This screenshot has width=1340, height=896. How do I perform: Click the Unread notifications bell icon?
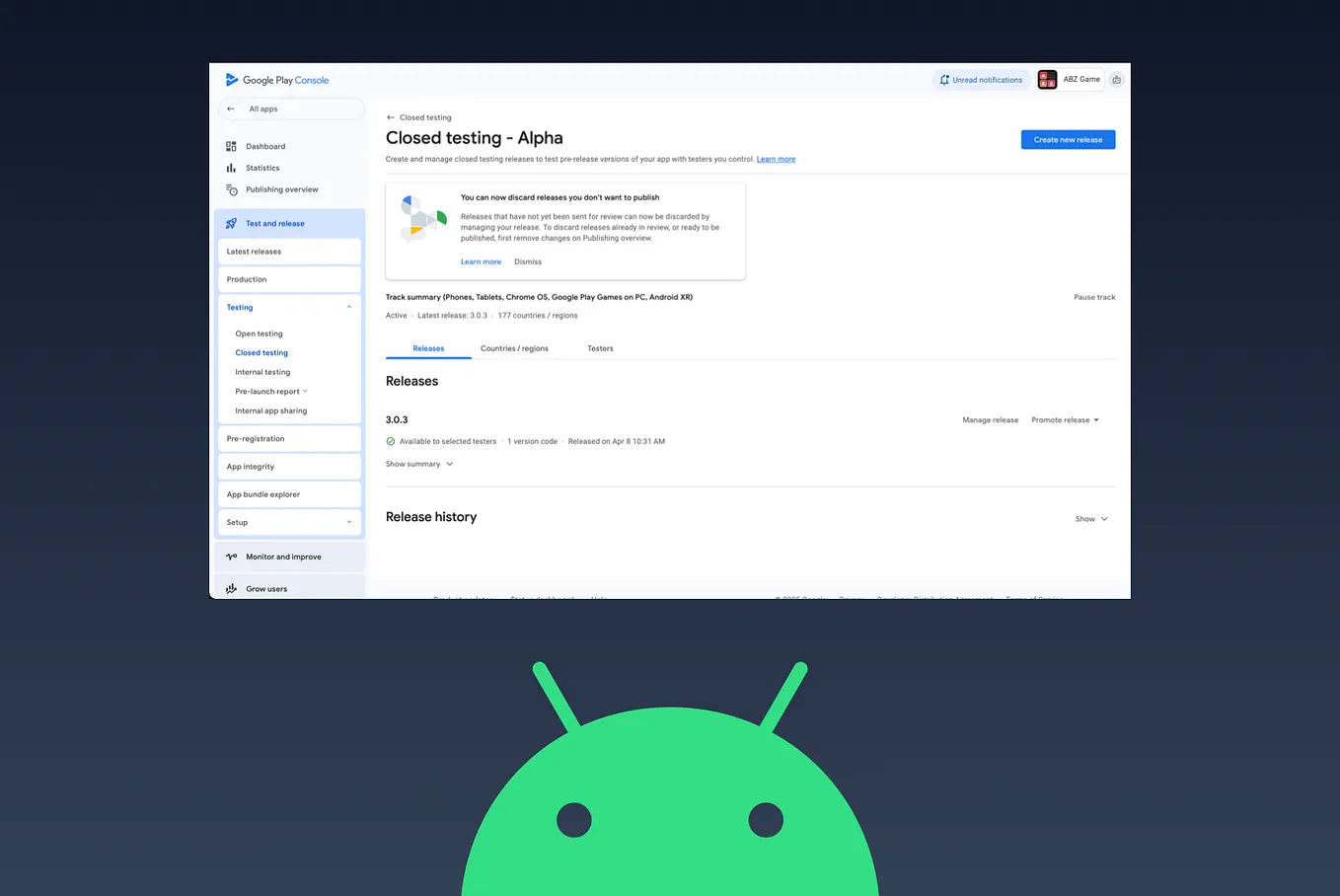pyautogui.click(x=944, y=80)
